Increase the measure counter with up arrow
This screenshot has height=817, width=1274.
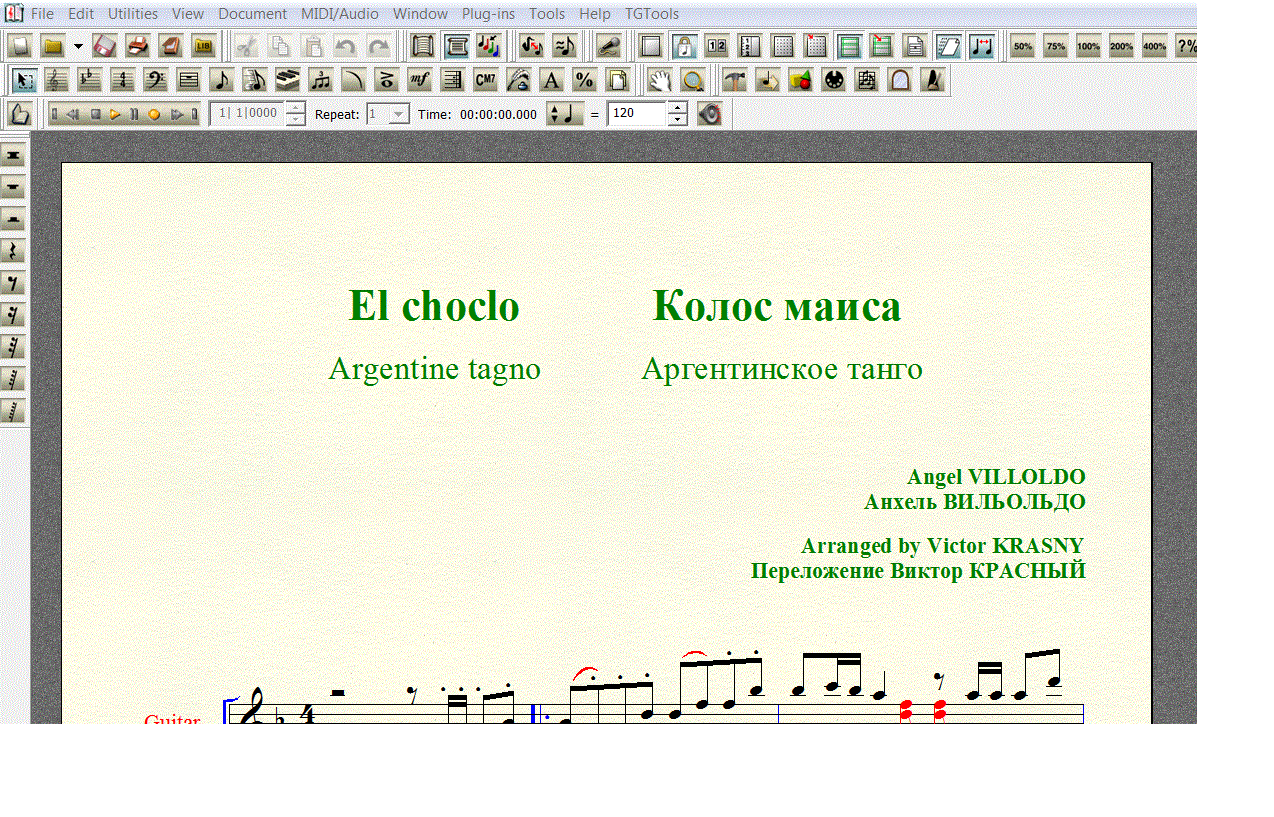point(295,108)
